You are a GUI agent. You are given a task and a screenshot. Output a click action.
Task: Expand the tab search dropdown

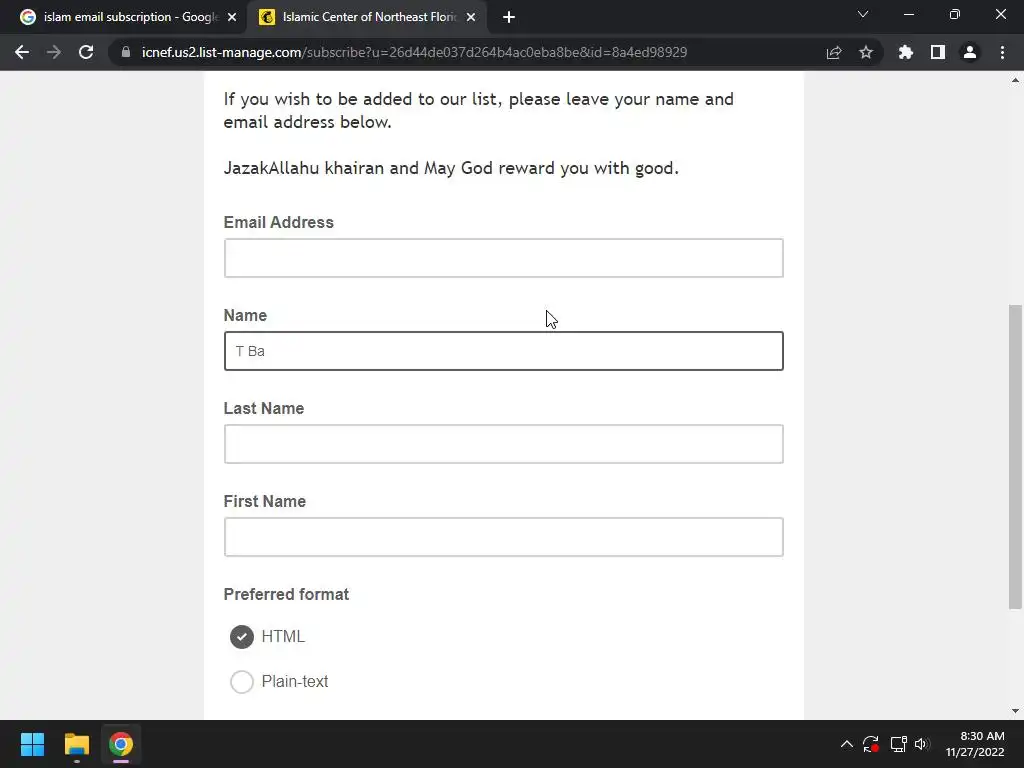[x=863, y=15]
